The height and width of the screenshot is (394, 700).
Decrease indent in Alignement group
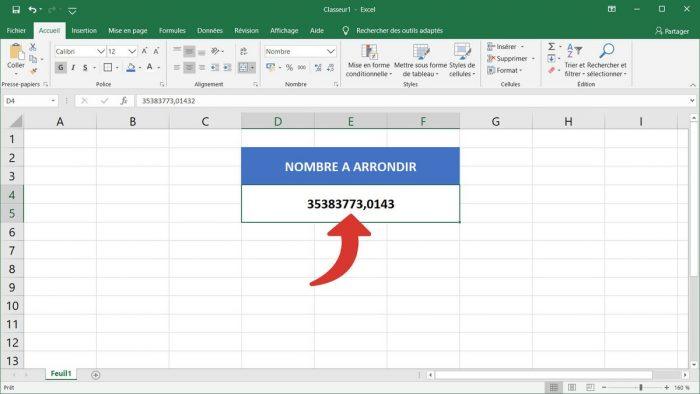pos(215,67)
